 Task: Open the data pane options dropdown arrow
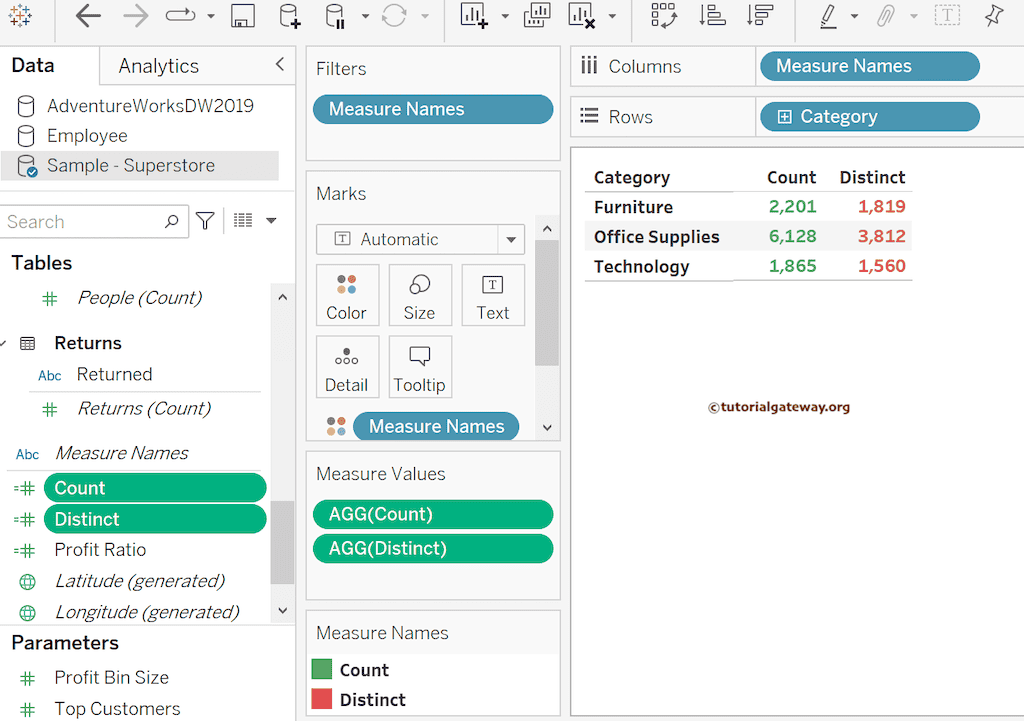[271, 221]
